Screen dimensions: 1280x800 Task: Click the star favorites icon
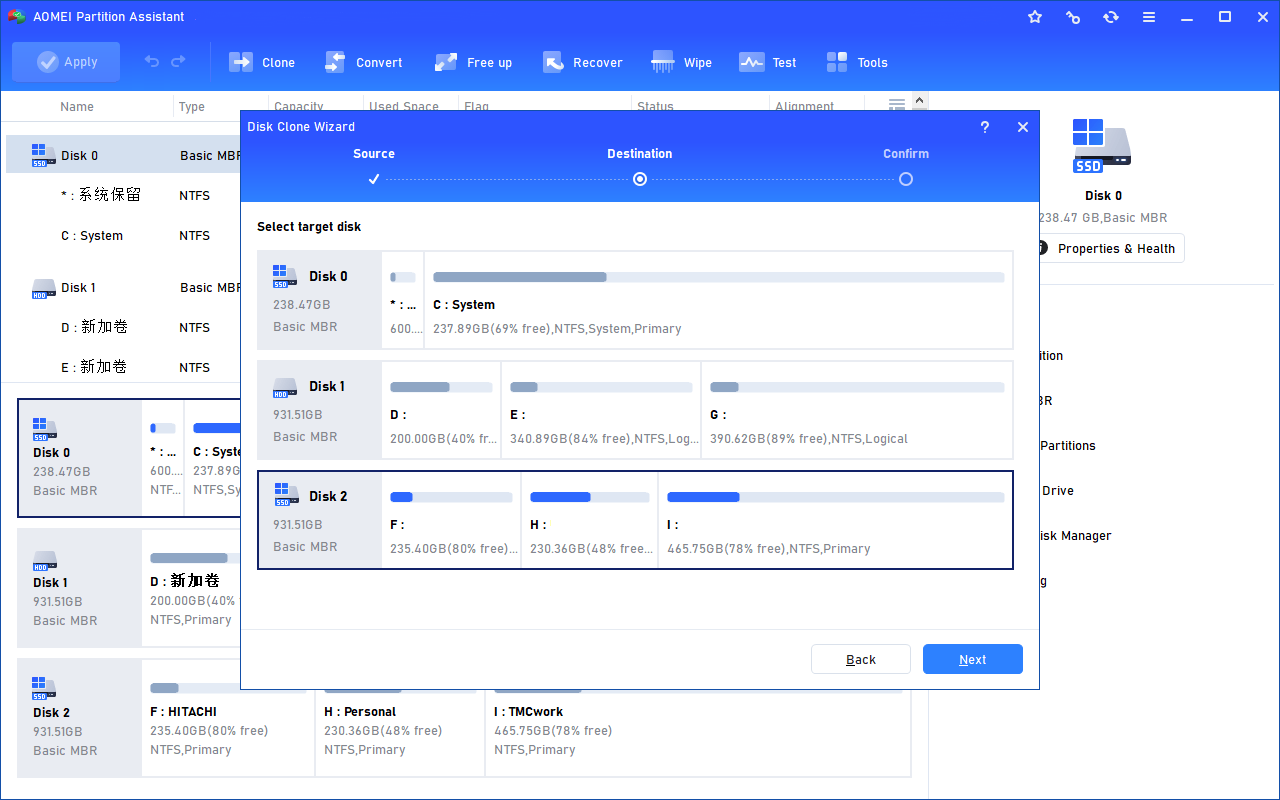pos(1035,17)
